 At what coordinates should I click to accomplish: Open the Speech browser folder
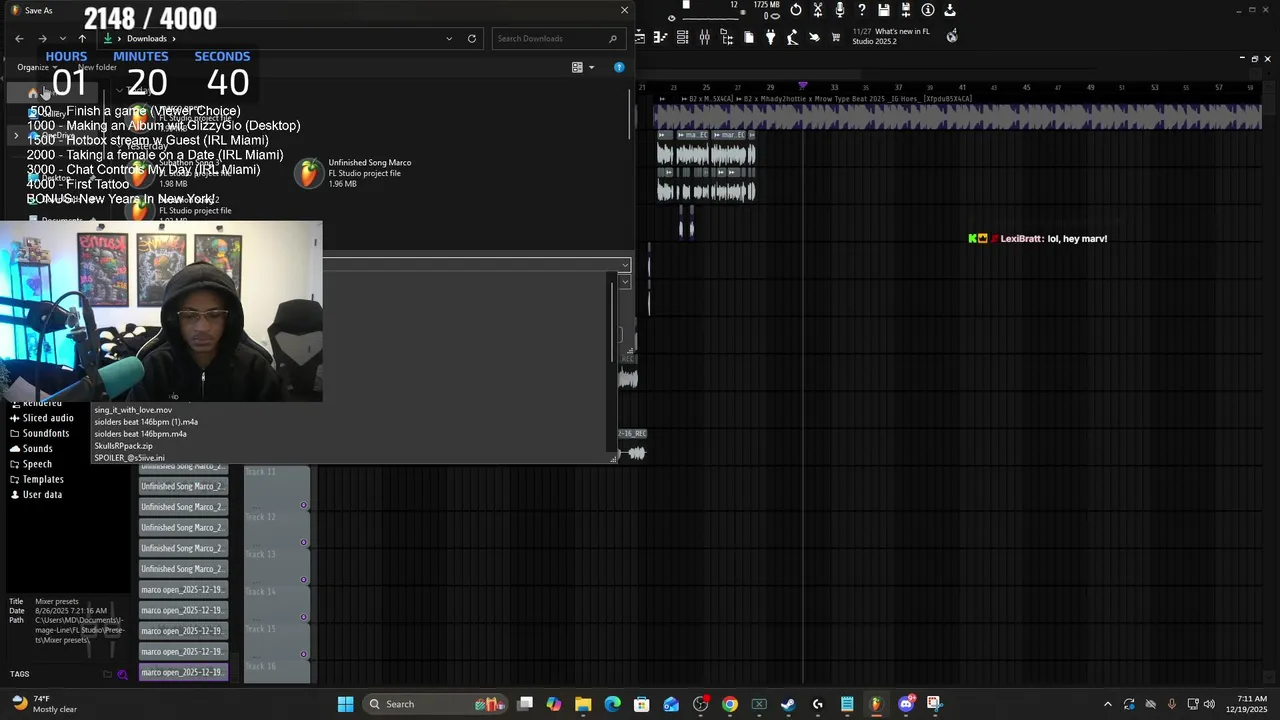(31, 464)
